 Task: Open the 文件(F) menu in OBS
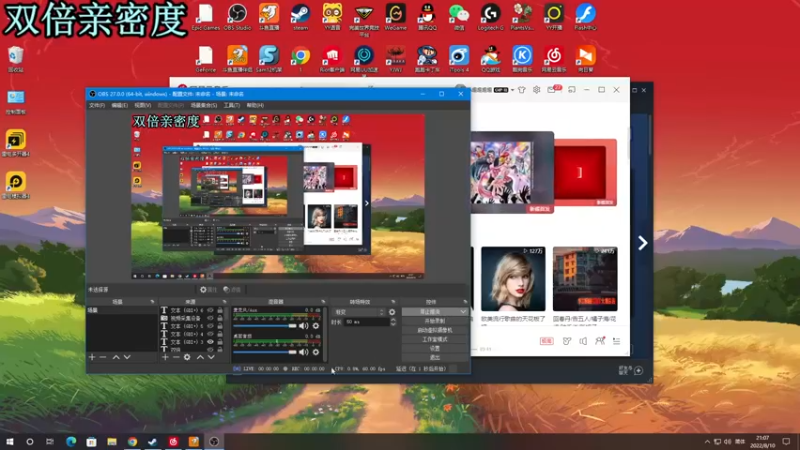click(96, 105)
